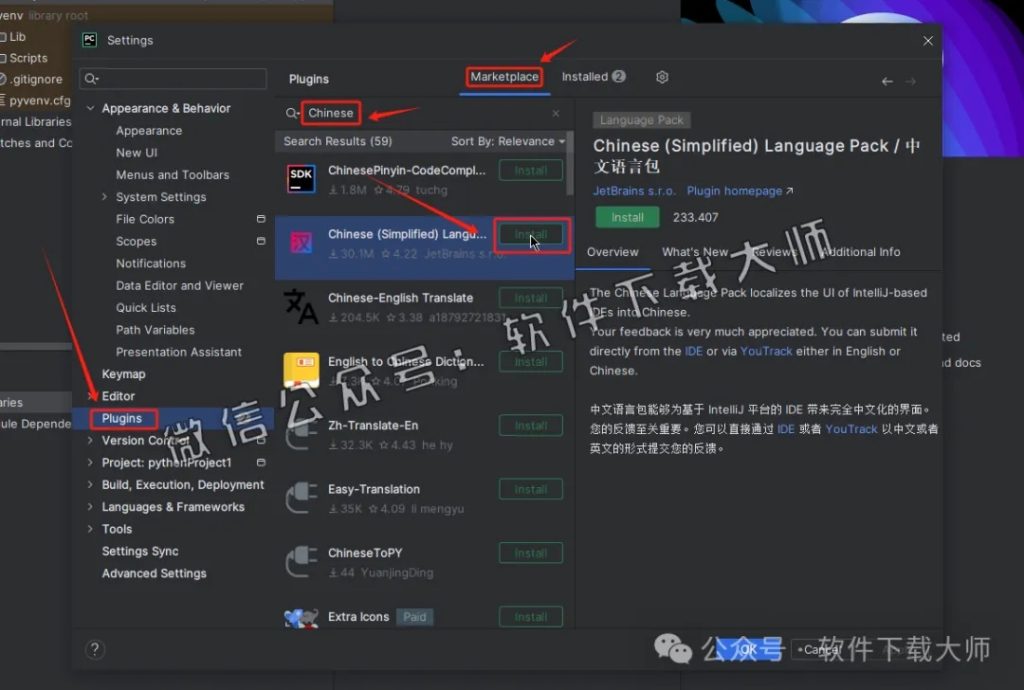
Task: Click the Zh-Translate-En plug icon
Action: [x=303, y=432]
